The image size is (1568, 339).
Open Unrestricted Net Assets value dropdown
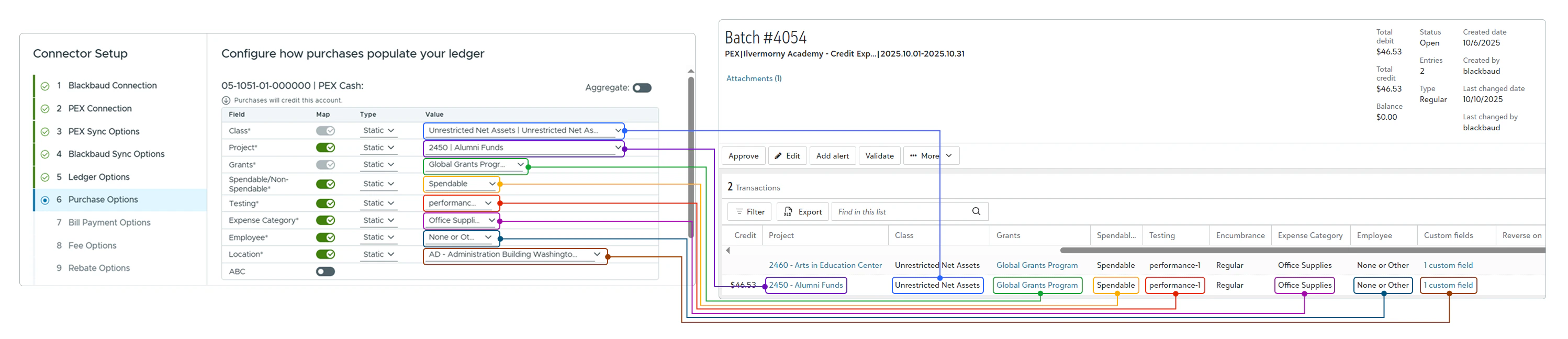[x=523, y=130]
